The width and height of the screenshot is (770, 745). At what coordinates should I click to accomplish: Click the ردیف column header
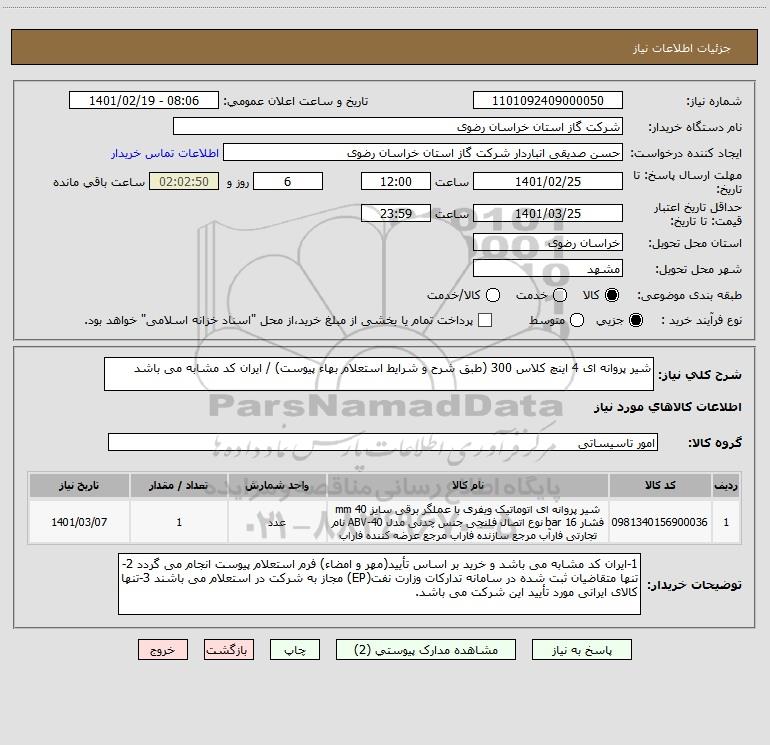[726, 485]
